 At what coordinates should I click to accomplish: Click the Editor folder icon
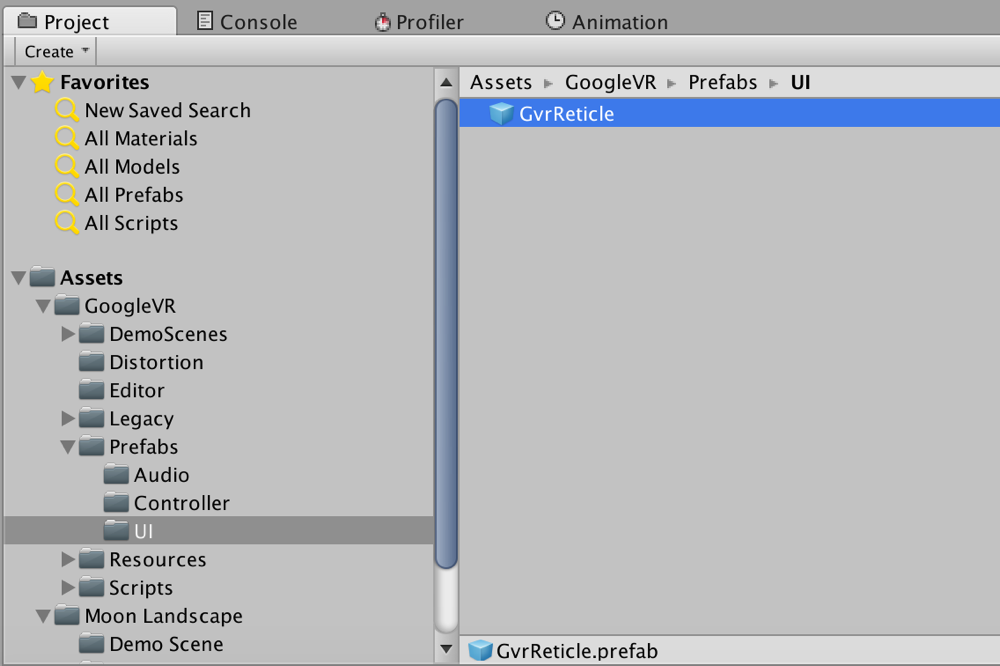pyautogui.click(x=92, y=390)
